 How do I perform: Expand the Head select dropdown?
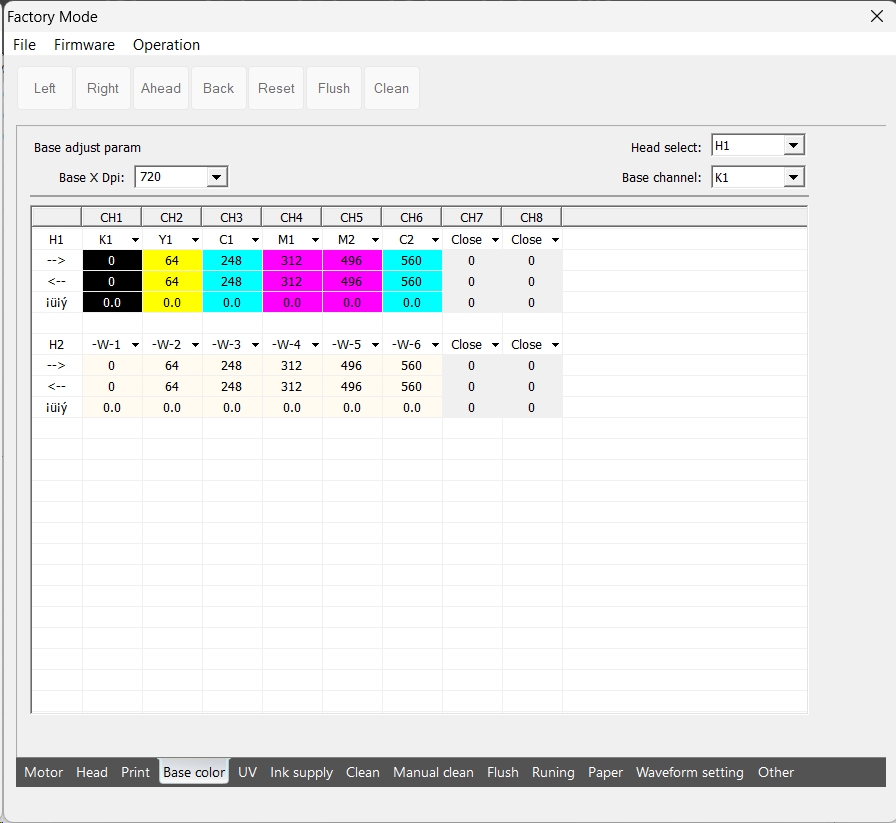click(793, 146)
